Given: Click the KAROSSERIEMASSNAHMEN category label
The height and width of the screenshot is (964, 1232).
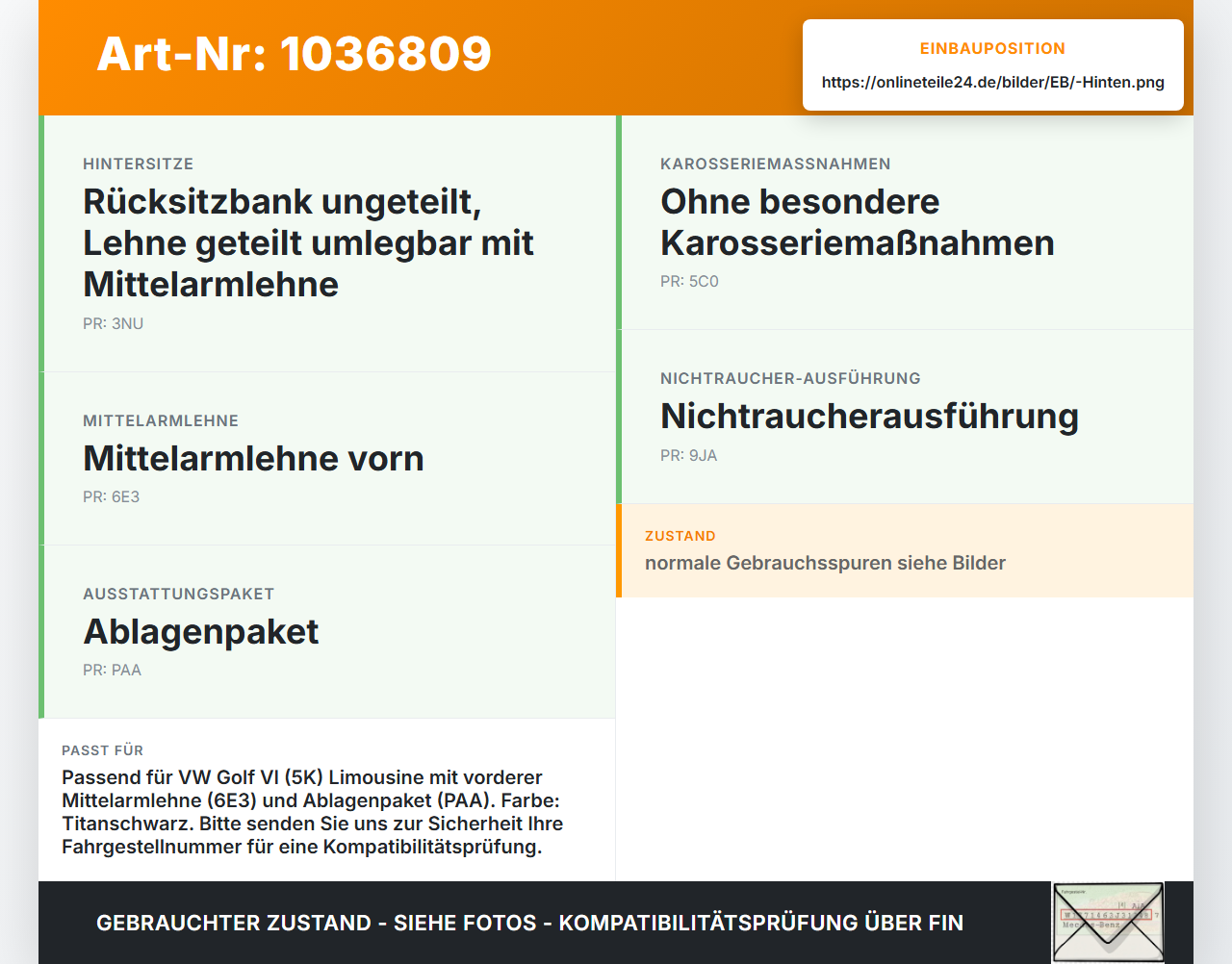Looking at the screenshot, I should point(775,164).
